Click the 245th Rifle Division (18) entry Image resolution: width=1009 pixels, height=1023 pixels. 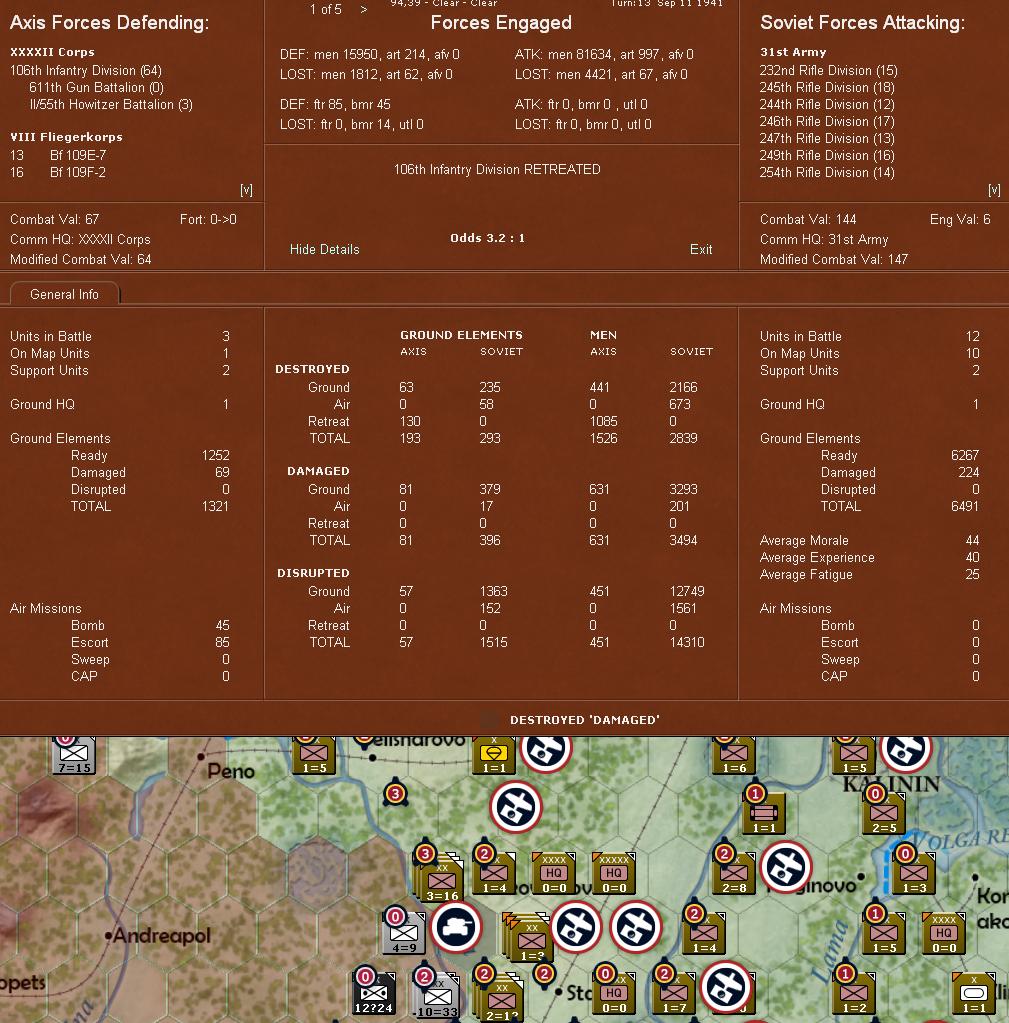pyautogui.click(x=827, y=87)
